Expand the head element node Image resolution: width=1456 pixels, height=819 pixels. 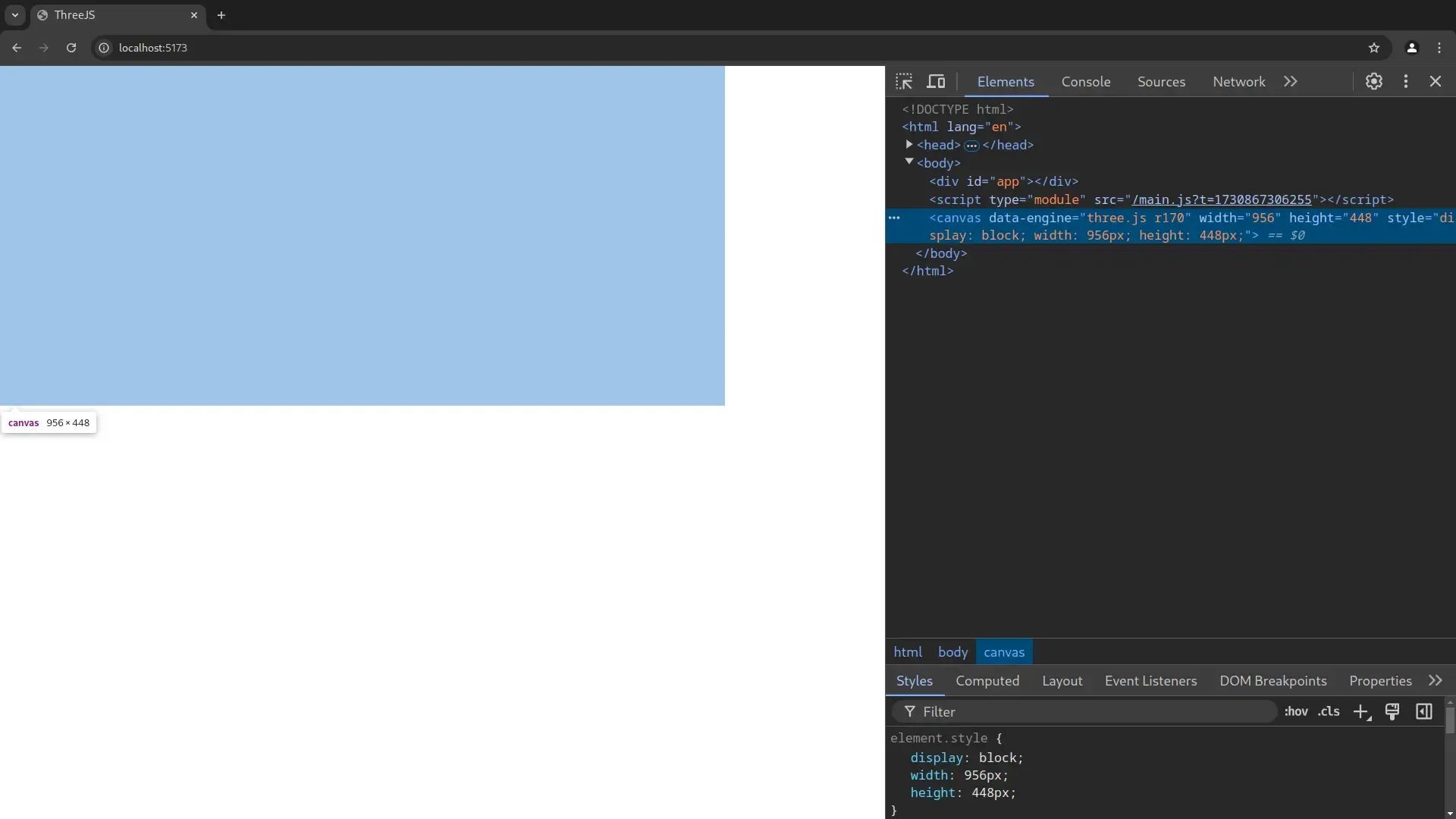909,144
